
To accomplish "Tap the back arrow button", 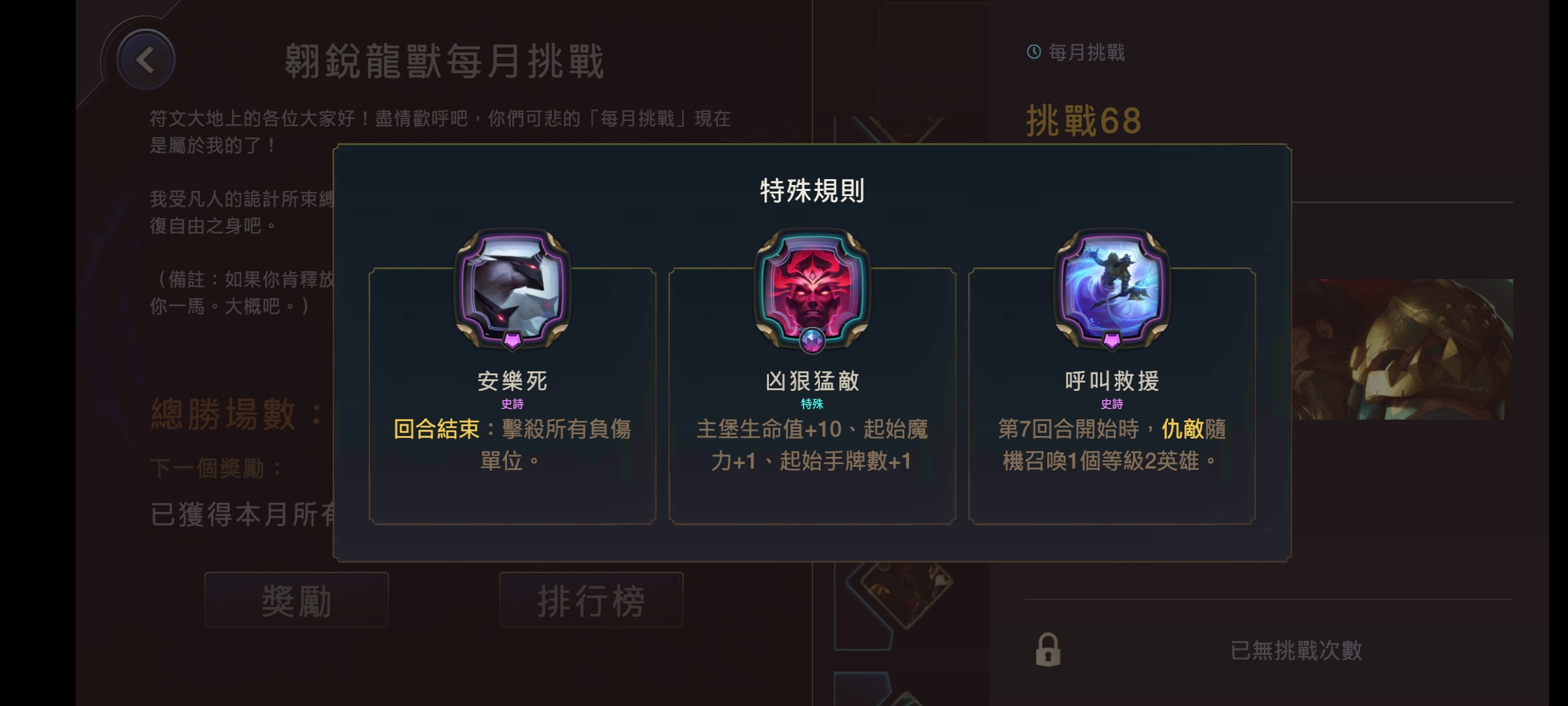I will 146,59.
